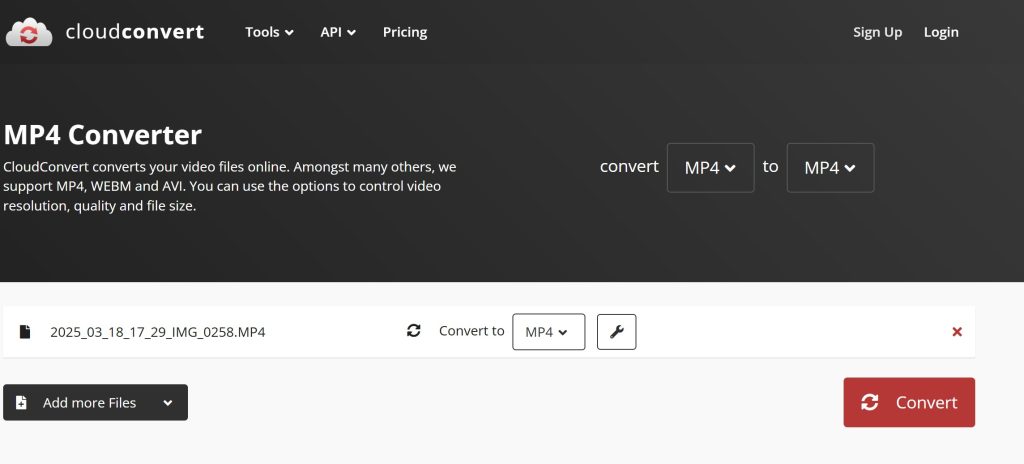This screenshot has width=1024, height=464.
Task: Click the cloudconvert brand name text
Action: 135,31
